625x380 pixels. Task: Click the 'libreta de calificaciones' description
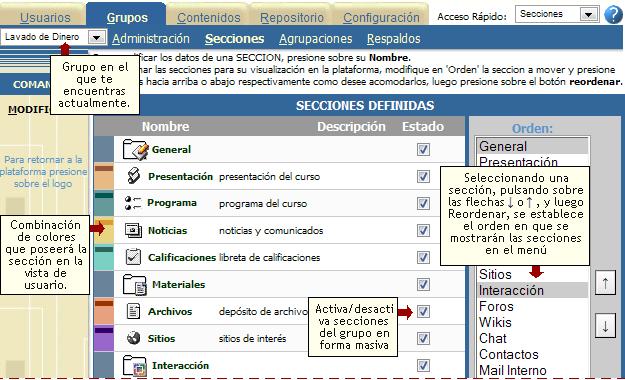tap(269, 258)
